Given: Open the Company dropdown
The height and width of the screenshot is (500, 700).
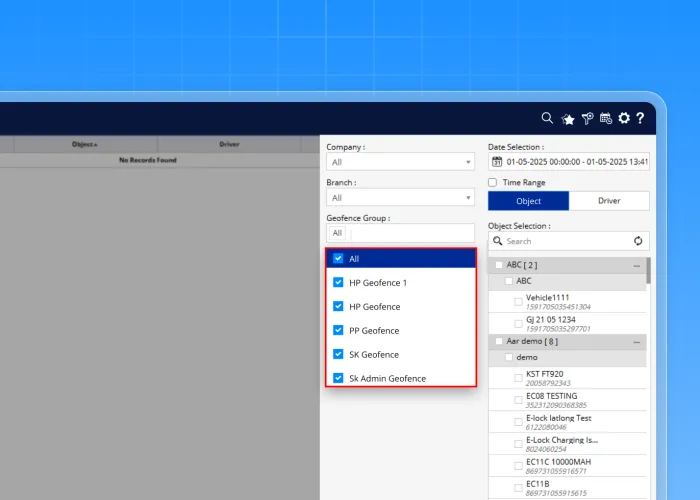Looking at the screenshot, I should click(400, 162).
